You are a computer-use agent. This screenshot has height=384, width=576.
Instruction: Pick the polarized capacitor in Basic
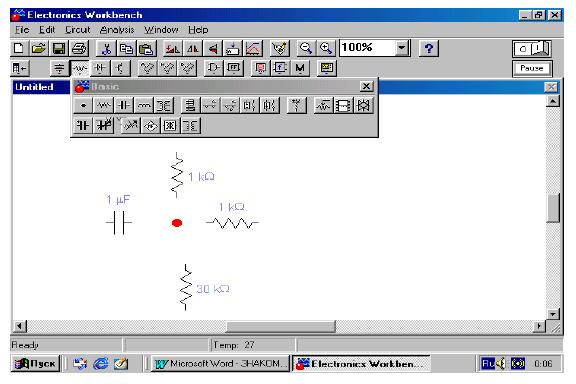83,126
